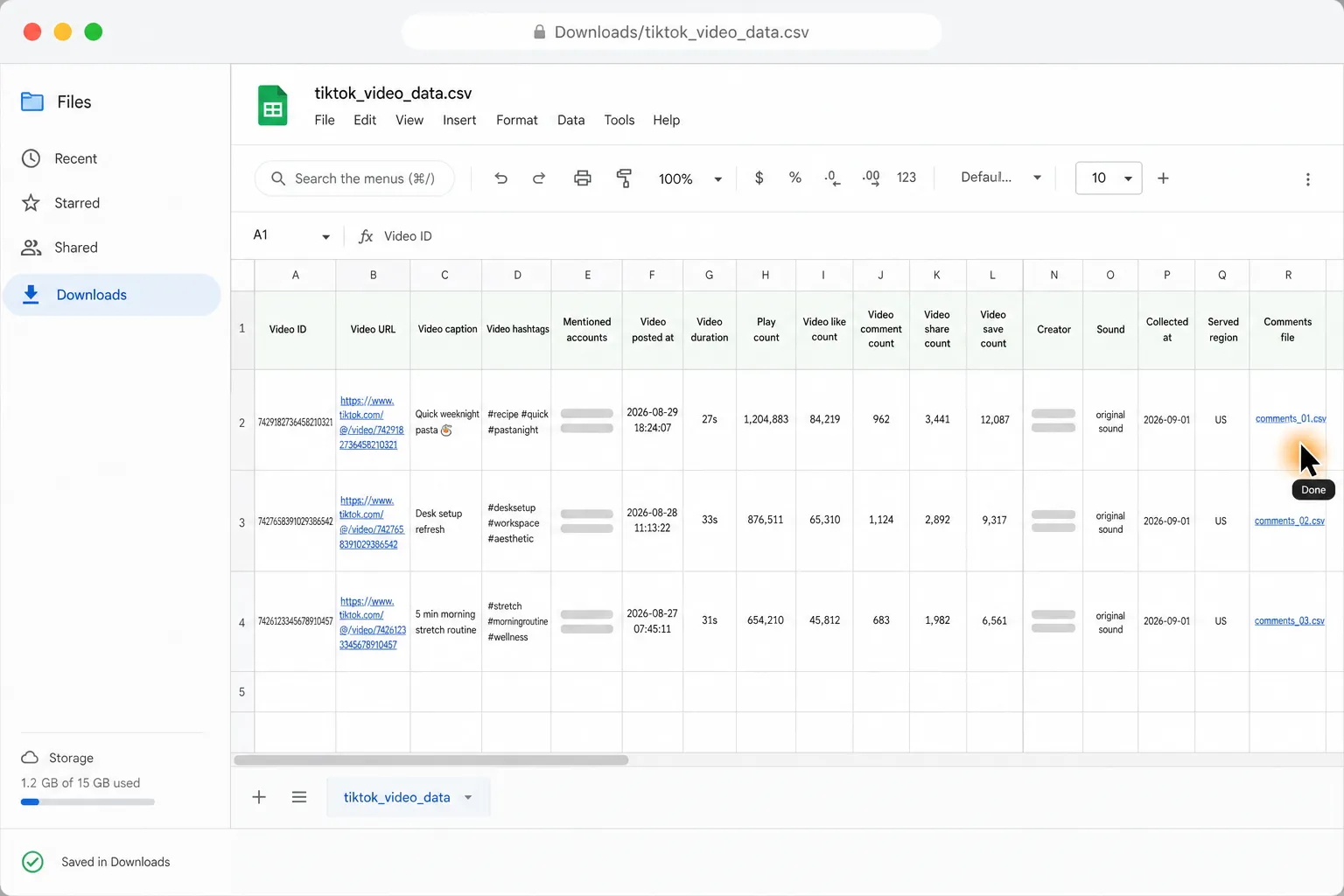
Task: Select row 5 header
Action: pyautogui.click(x=242, y=692)
